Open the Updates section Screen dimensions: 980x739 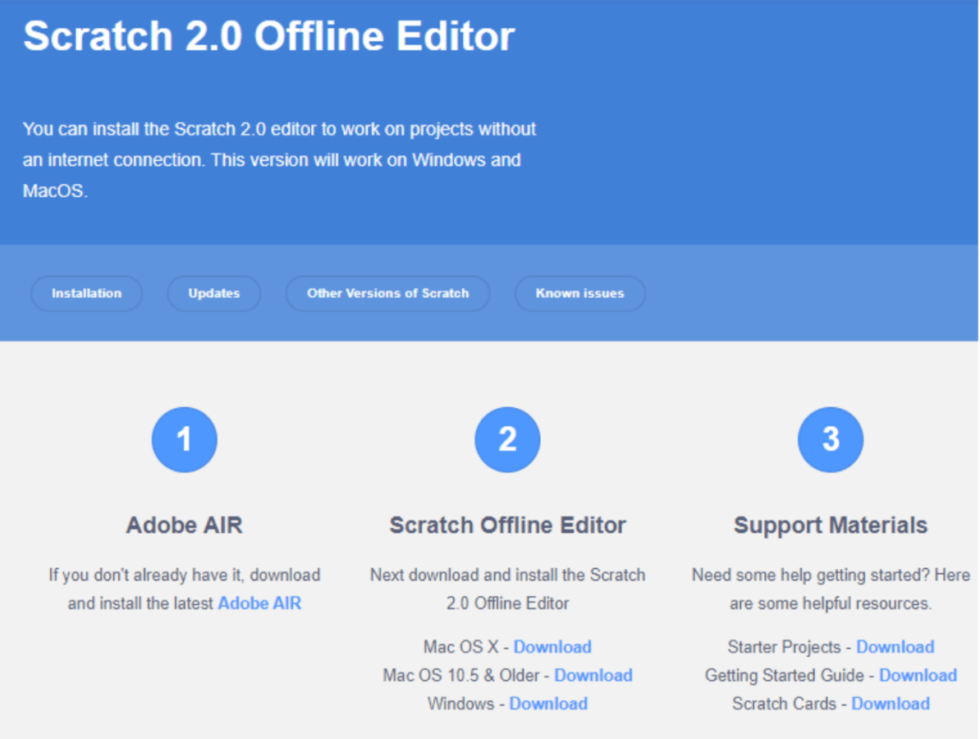coord(213,293)
